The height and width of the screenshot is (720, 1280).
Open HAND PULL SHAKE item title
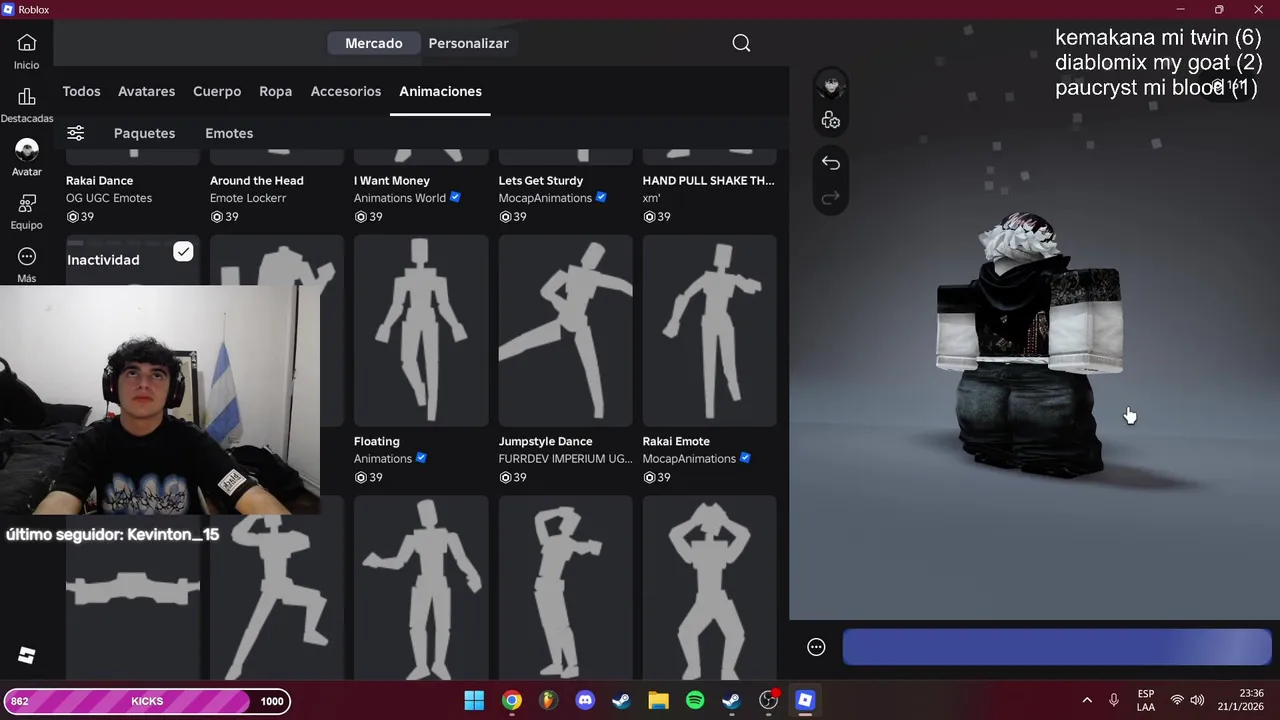coord(709,181)
